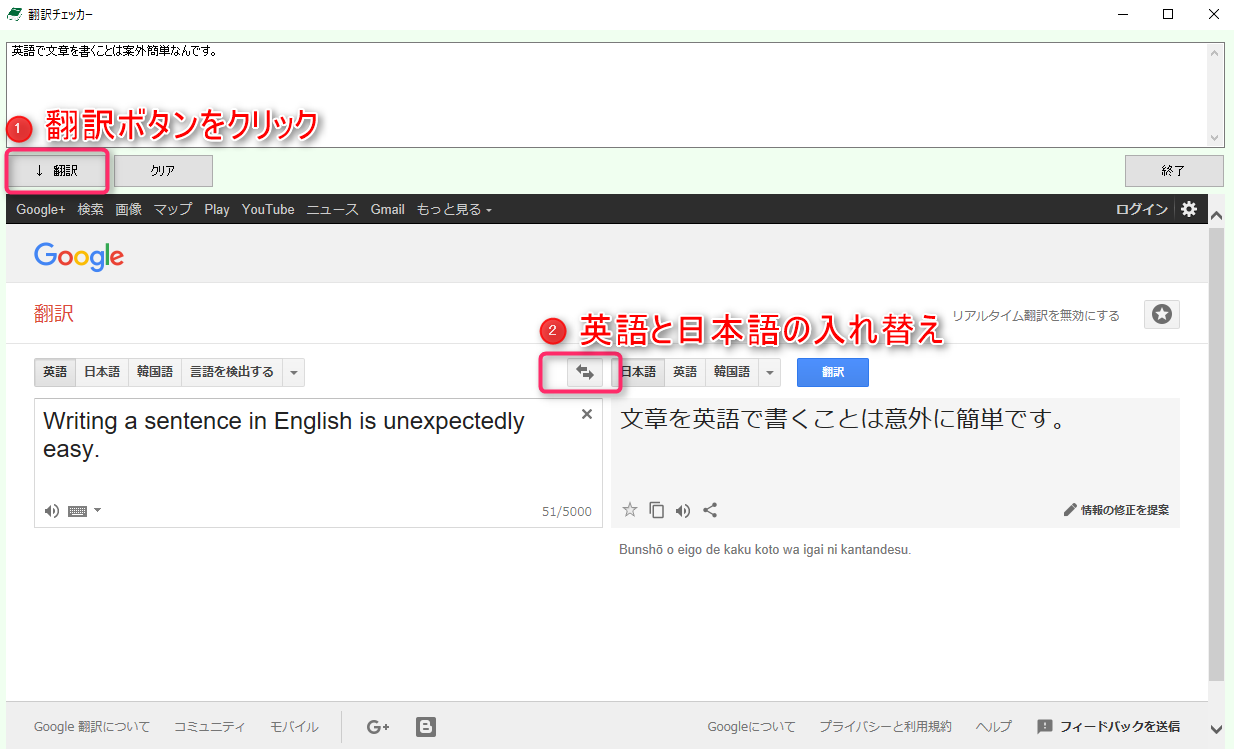Click the top text box scroll-down arrow

coord(1216,138)
